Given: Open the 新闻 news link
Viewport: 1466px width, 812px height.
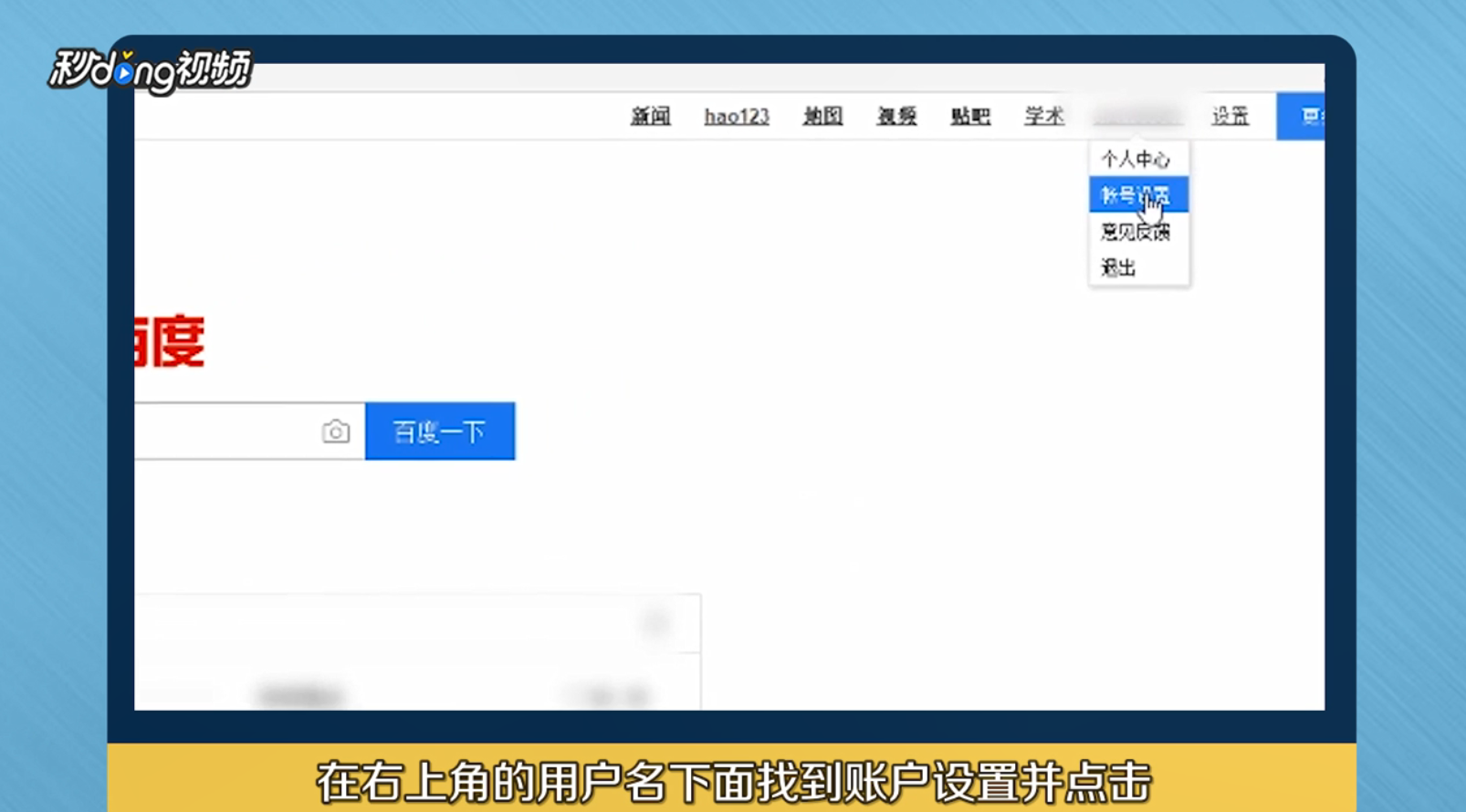Looking at the screenshot, I should click(x=651, y=116).
